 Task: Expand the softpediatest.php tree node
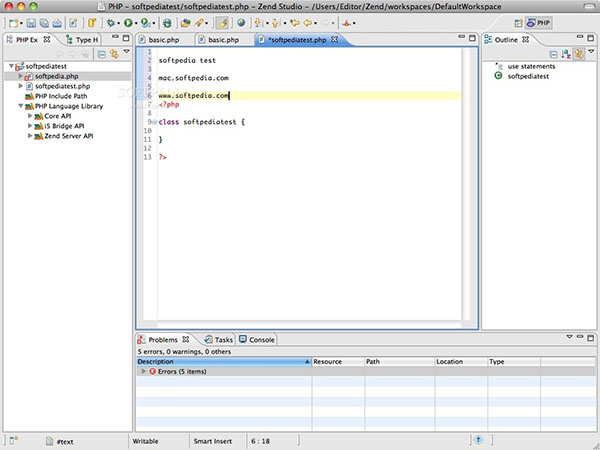click(x=21, y=86)
